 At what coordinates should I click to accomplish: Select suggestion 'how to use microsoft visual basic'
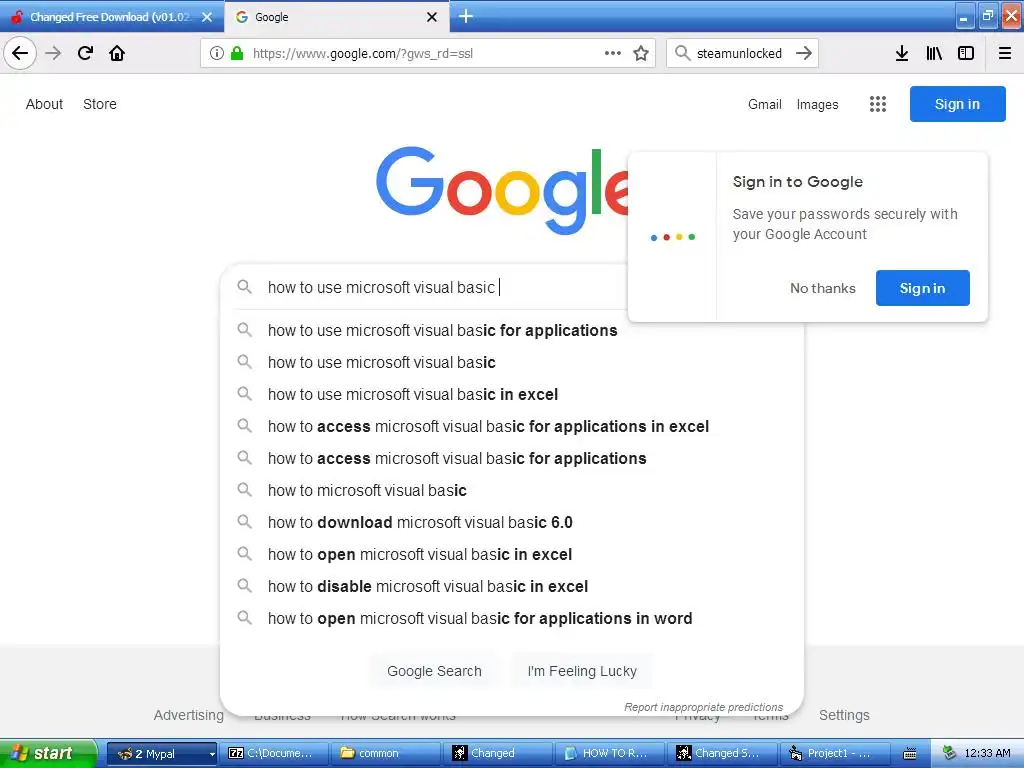[511, 362]
